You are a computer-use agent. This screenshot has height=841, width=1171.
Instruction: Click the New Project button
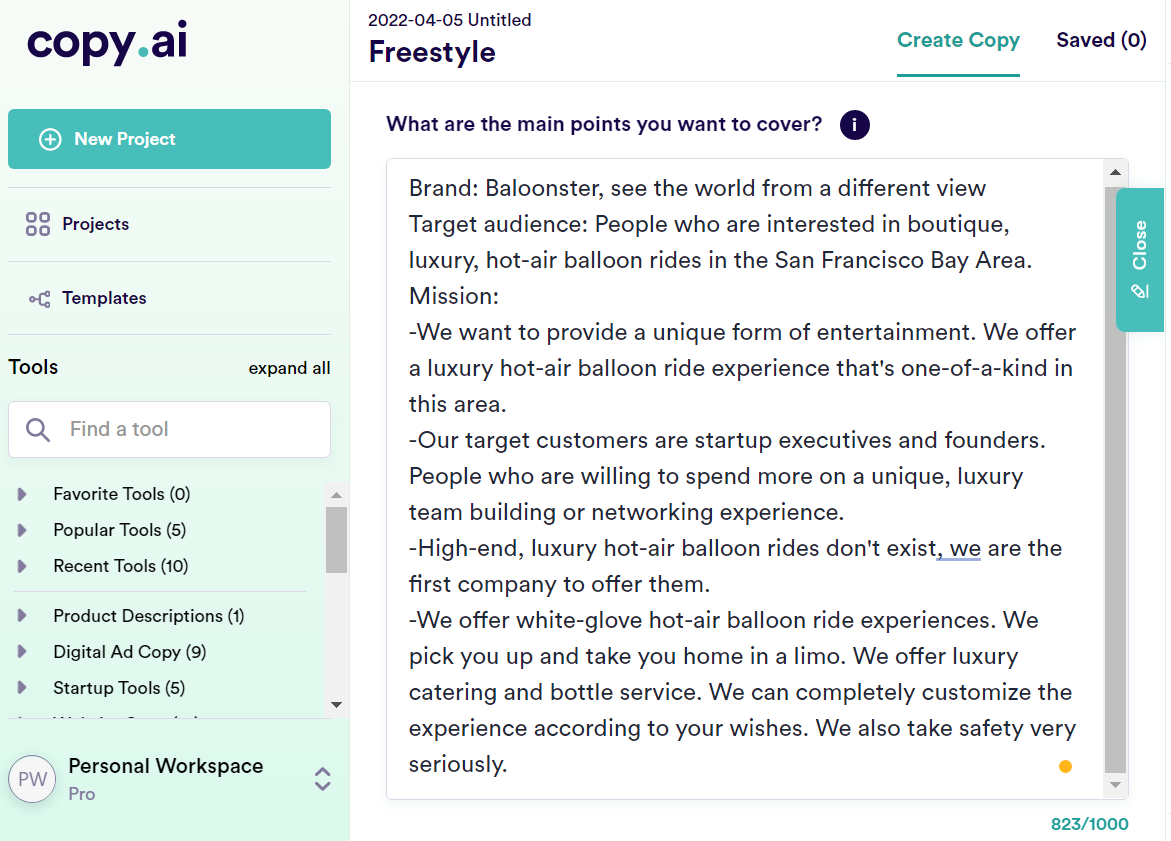click(170, 139)
